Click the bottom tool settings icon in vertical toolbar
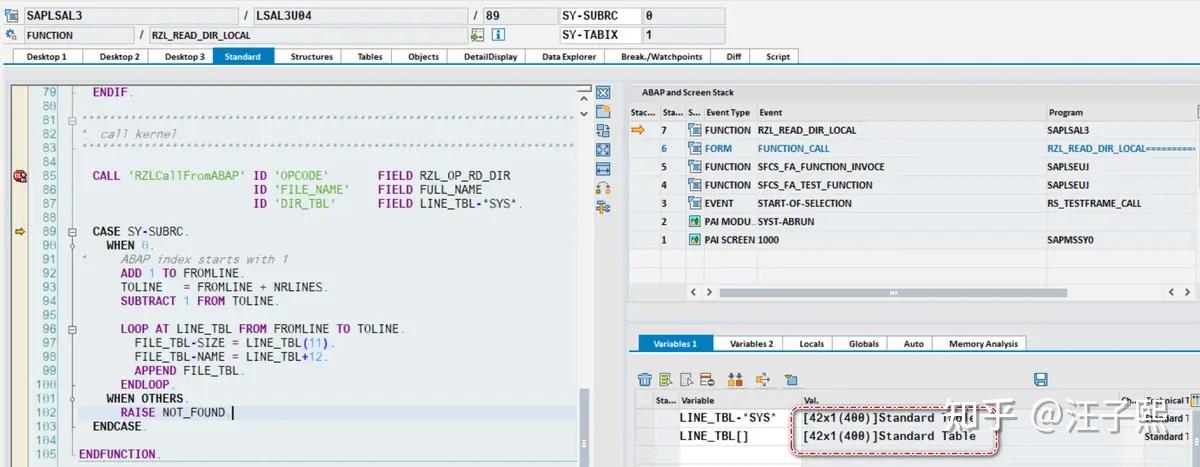 603,207
